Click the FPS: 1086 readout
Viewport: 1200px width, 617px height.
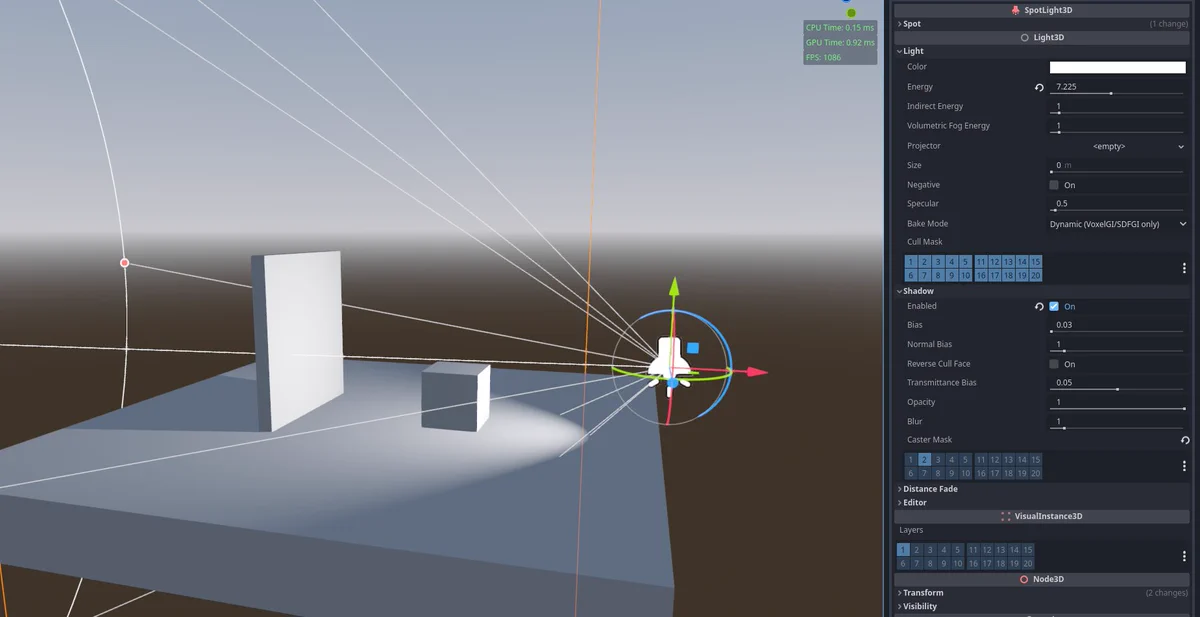click(x=824, y=58)
